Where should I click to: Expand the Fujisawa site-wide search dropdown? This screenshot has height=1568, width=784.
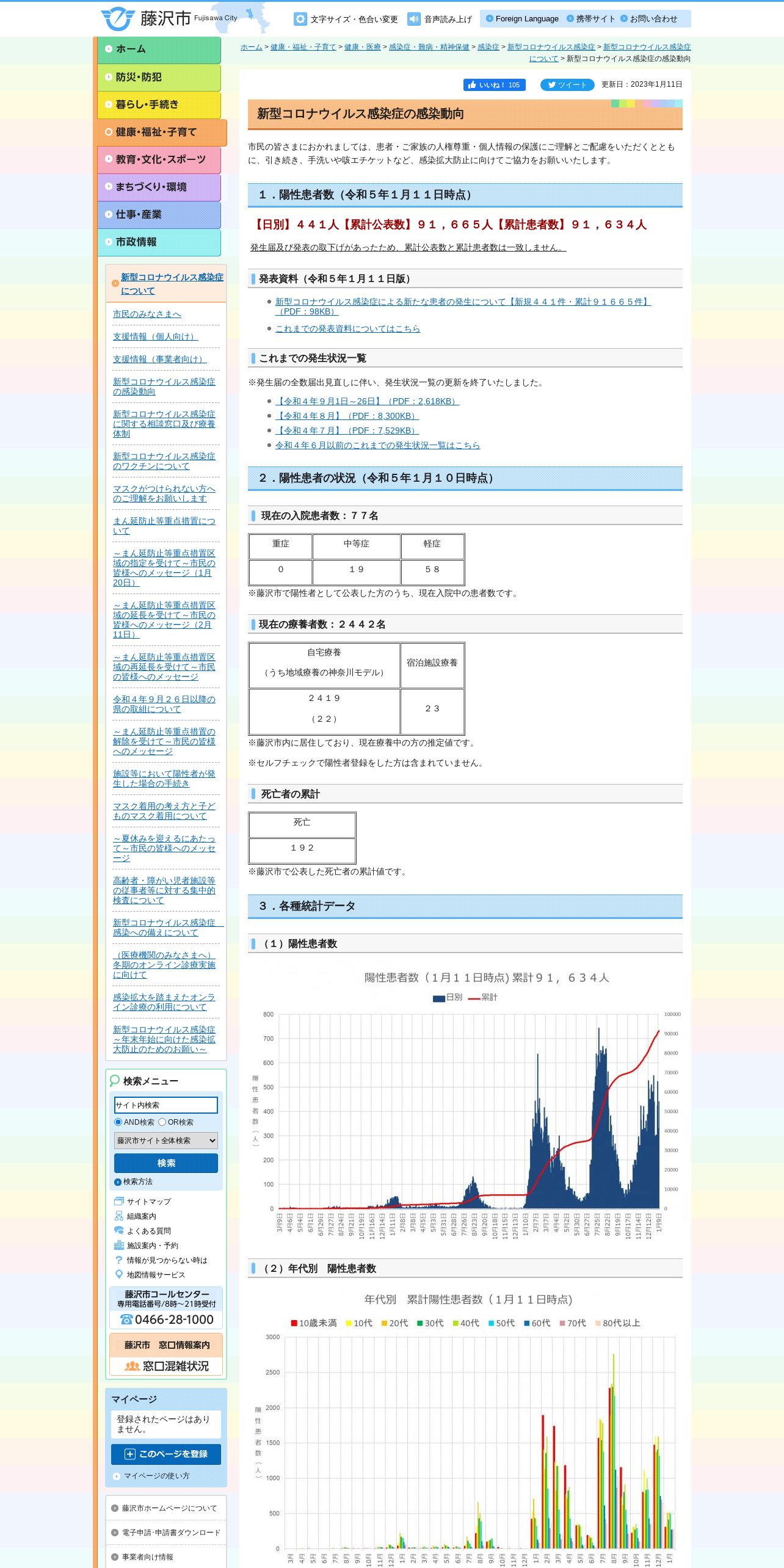point(166,1141)
